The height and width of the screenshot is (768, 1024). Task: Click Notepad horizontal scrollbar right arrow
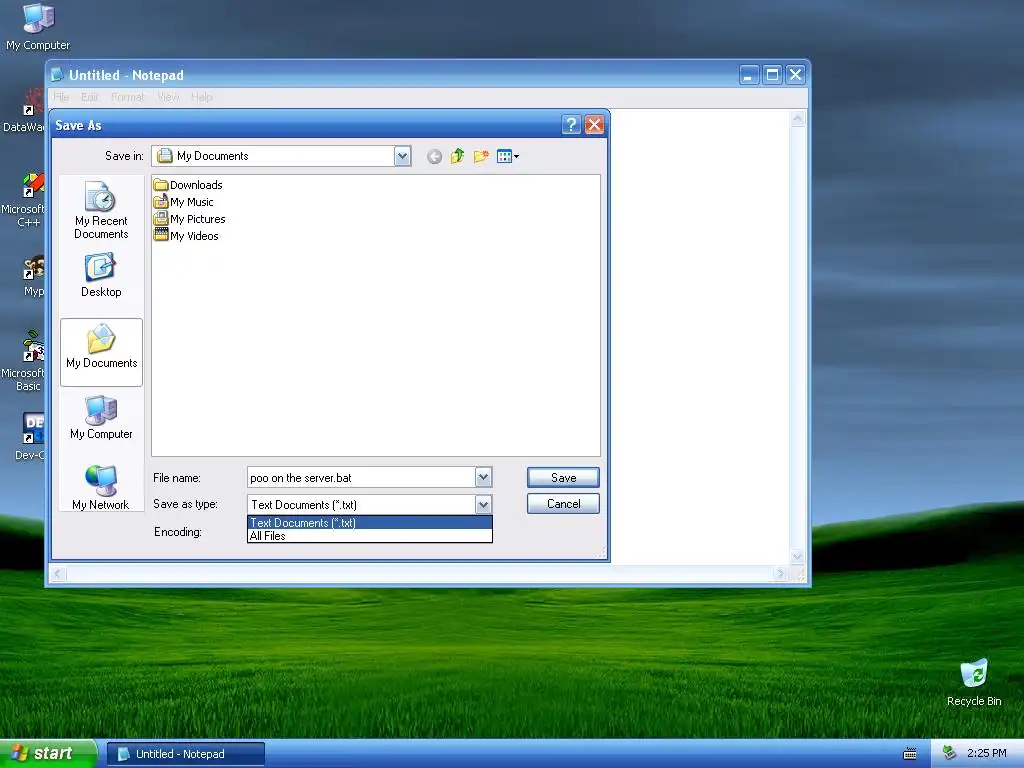[780, 573]
